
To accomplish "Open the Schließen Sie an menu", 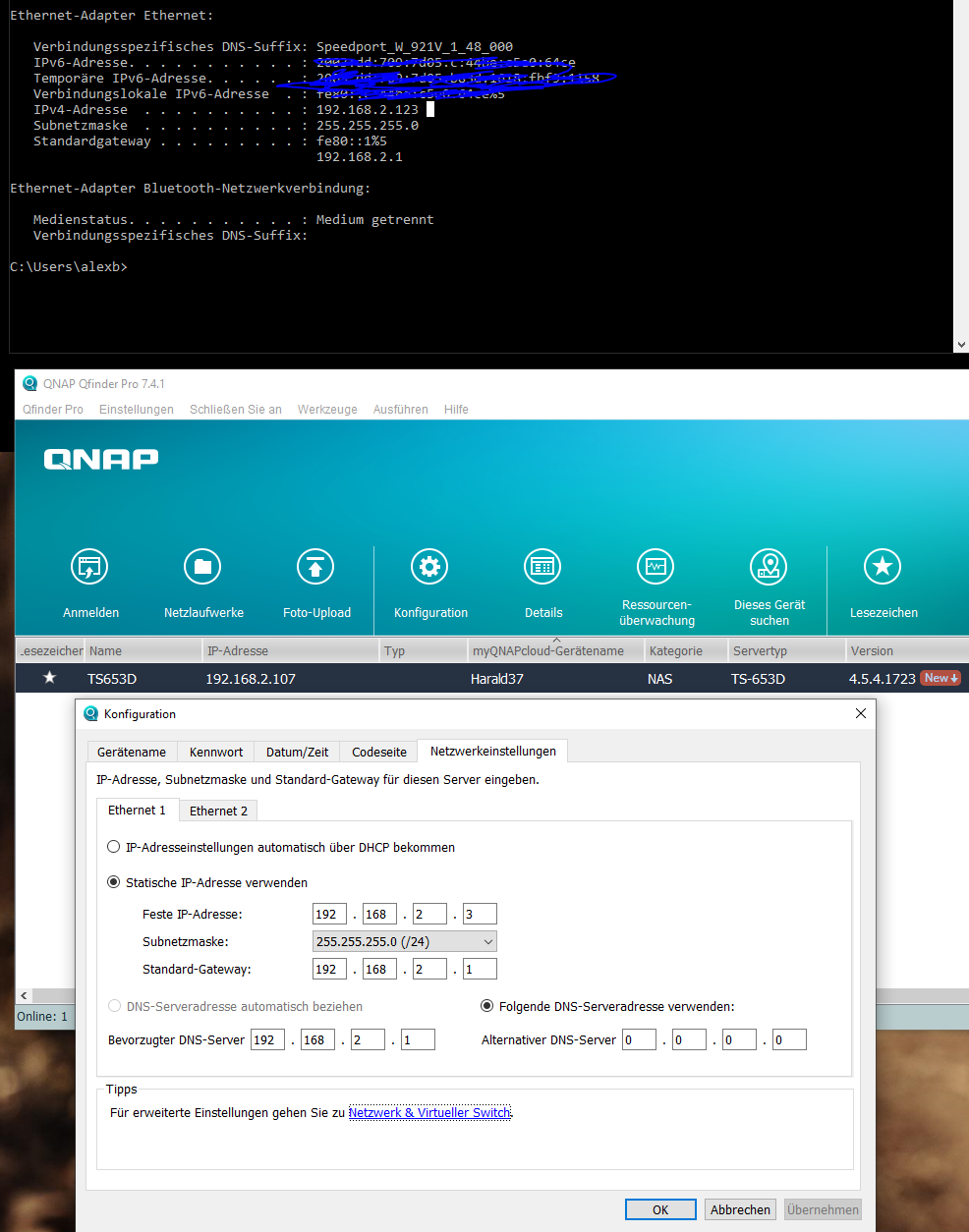I will (236, 409).
